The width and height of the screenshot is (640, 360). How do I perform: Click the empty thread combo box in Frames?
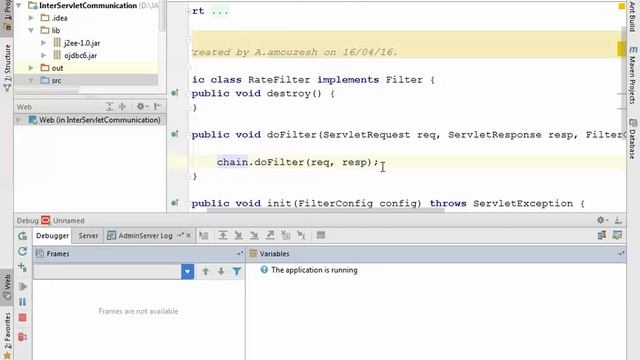(107, 271)
